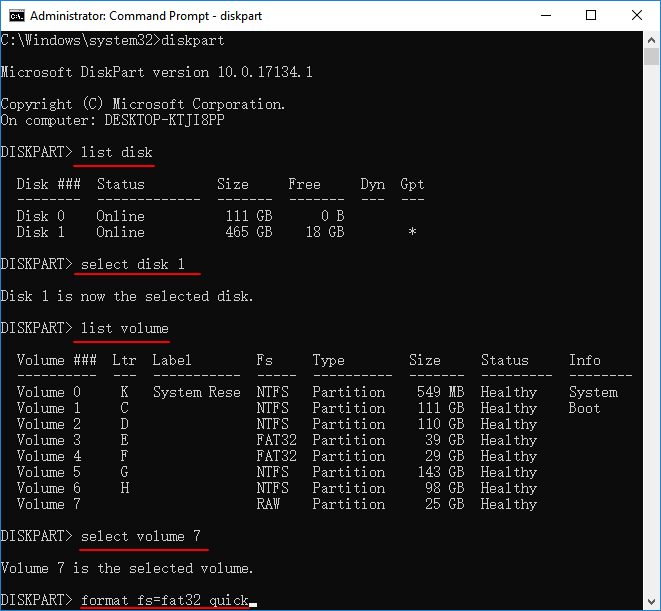The image size is (661, 611).
Task: Click the scrollbar up arrow
Action: click(651, 41)
